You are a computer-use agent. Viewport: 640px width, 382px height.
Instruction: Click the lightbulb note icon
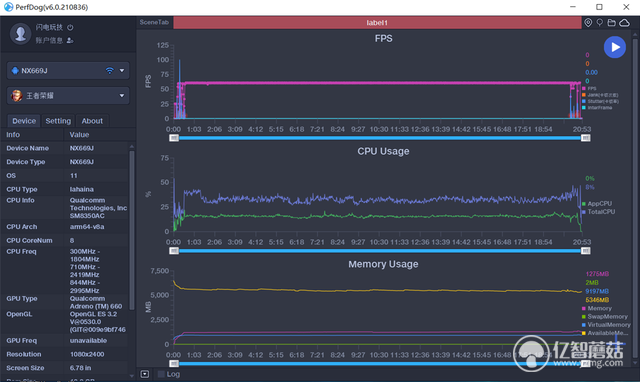(600, 23)
